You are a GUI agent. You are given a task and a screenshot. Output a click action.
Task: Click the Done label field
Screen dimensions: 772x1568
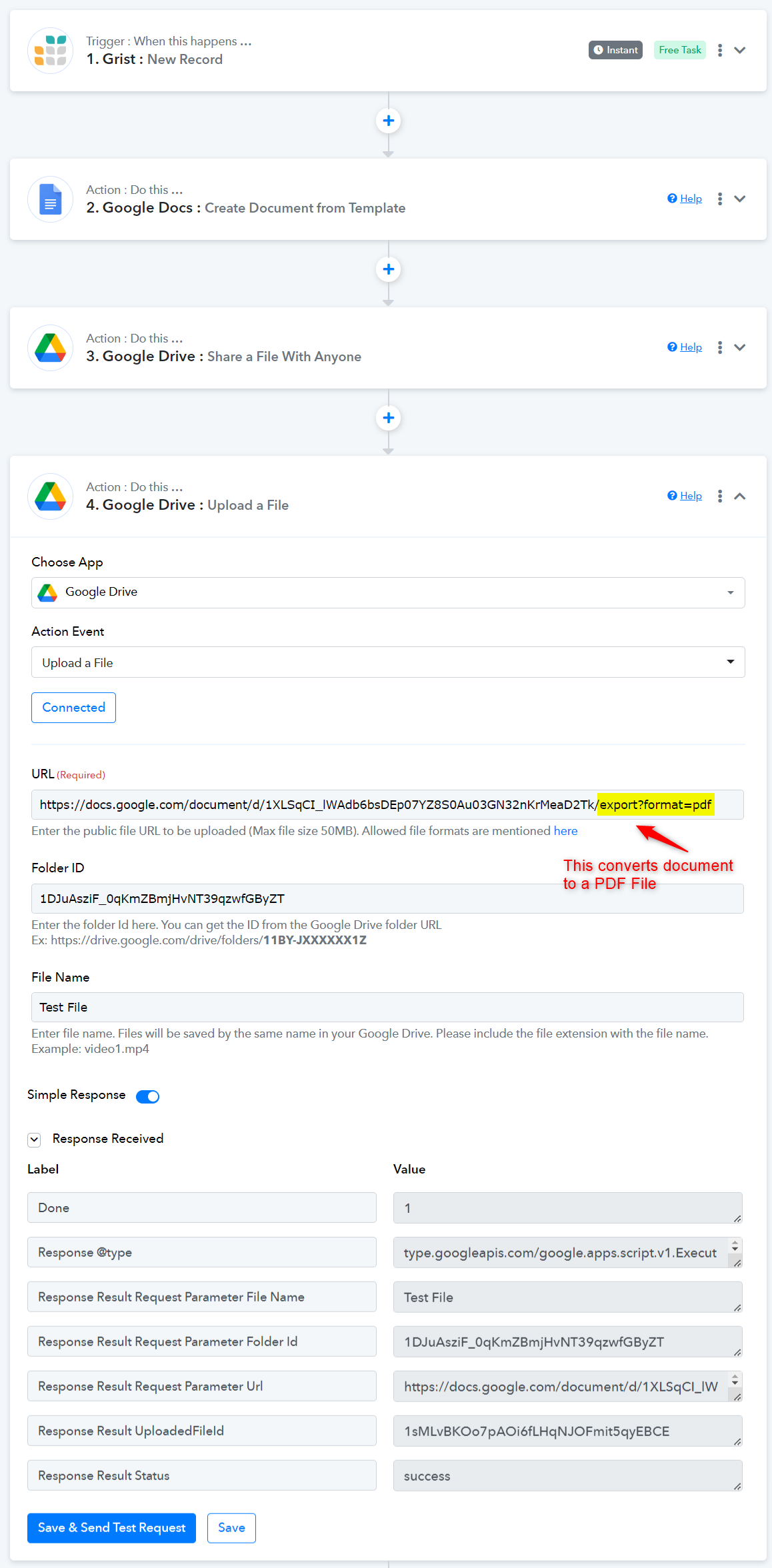pyautogui.click(x=202, y=1207)
